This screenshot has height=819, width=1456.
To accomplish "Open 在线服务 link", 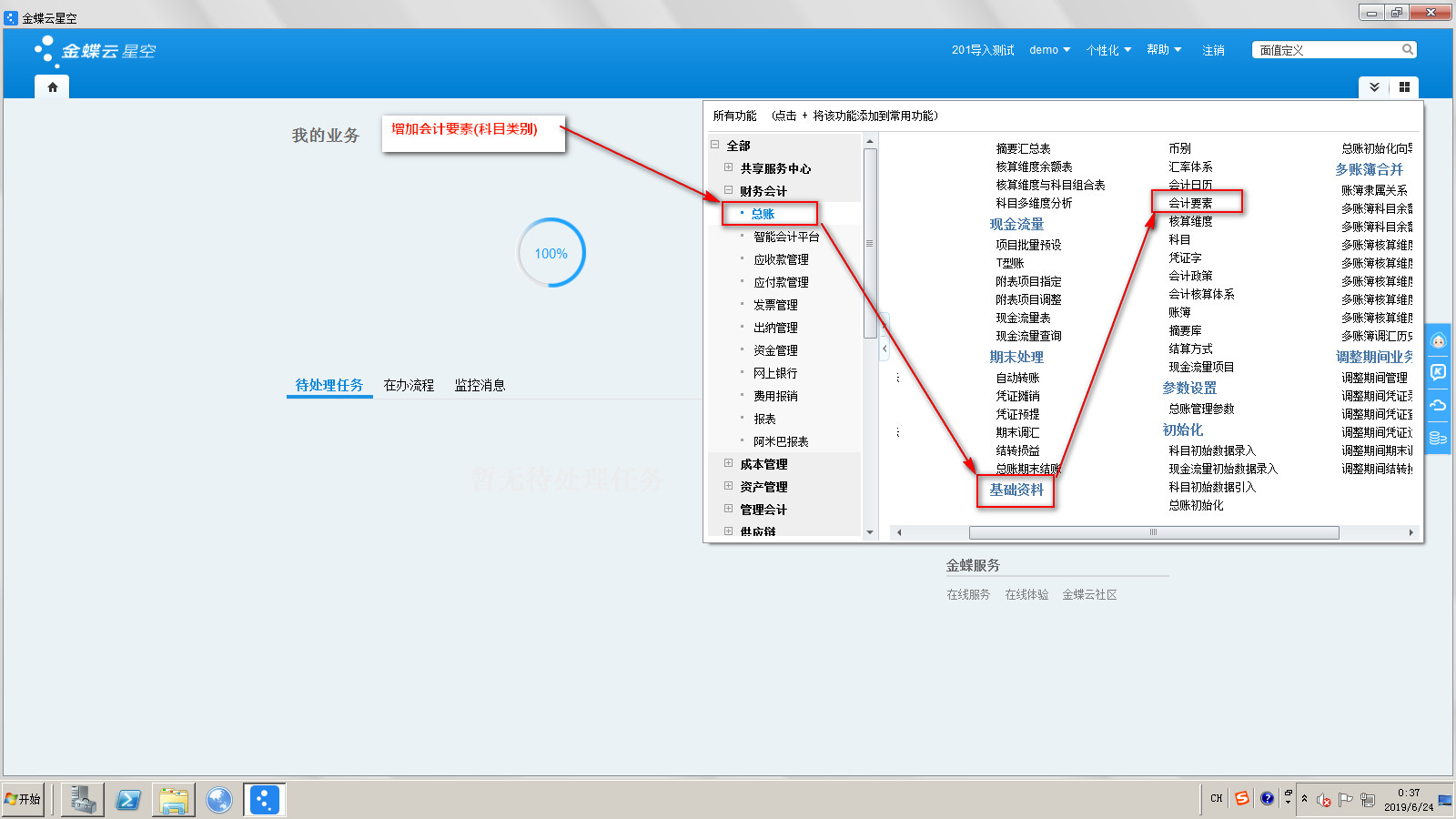I will pos(968,594).
